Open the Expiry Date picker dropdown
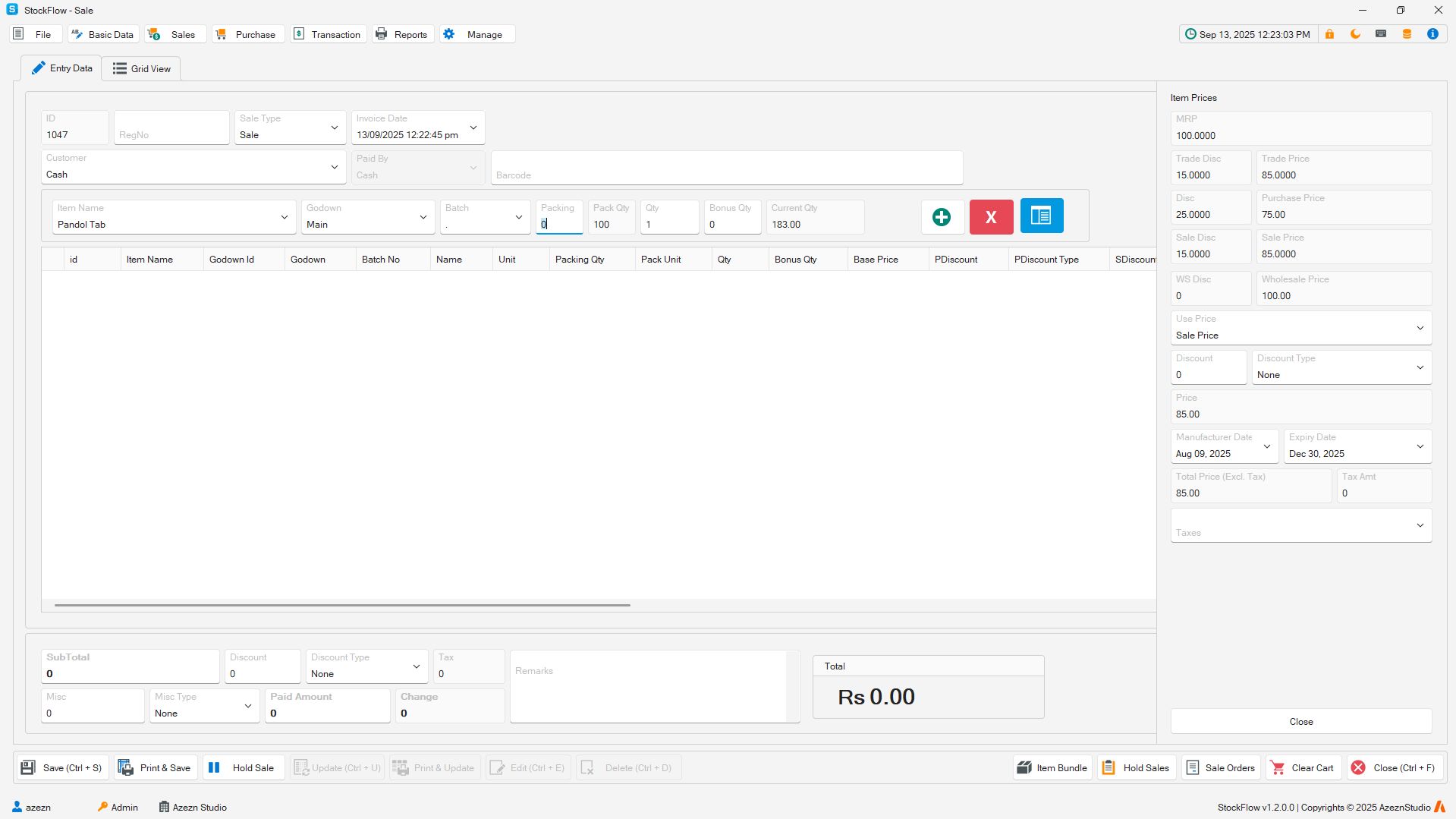The height and width of the screenshot is (819, 1456). 1420,446
